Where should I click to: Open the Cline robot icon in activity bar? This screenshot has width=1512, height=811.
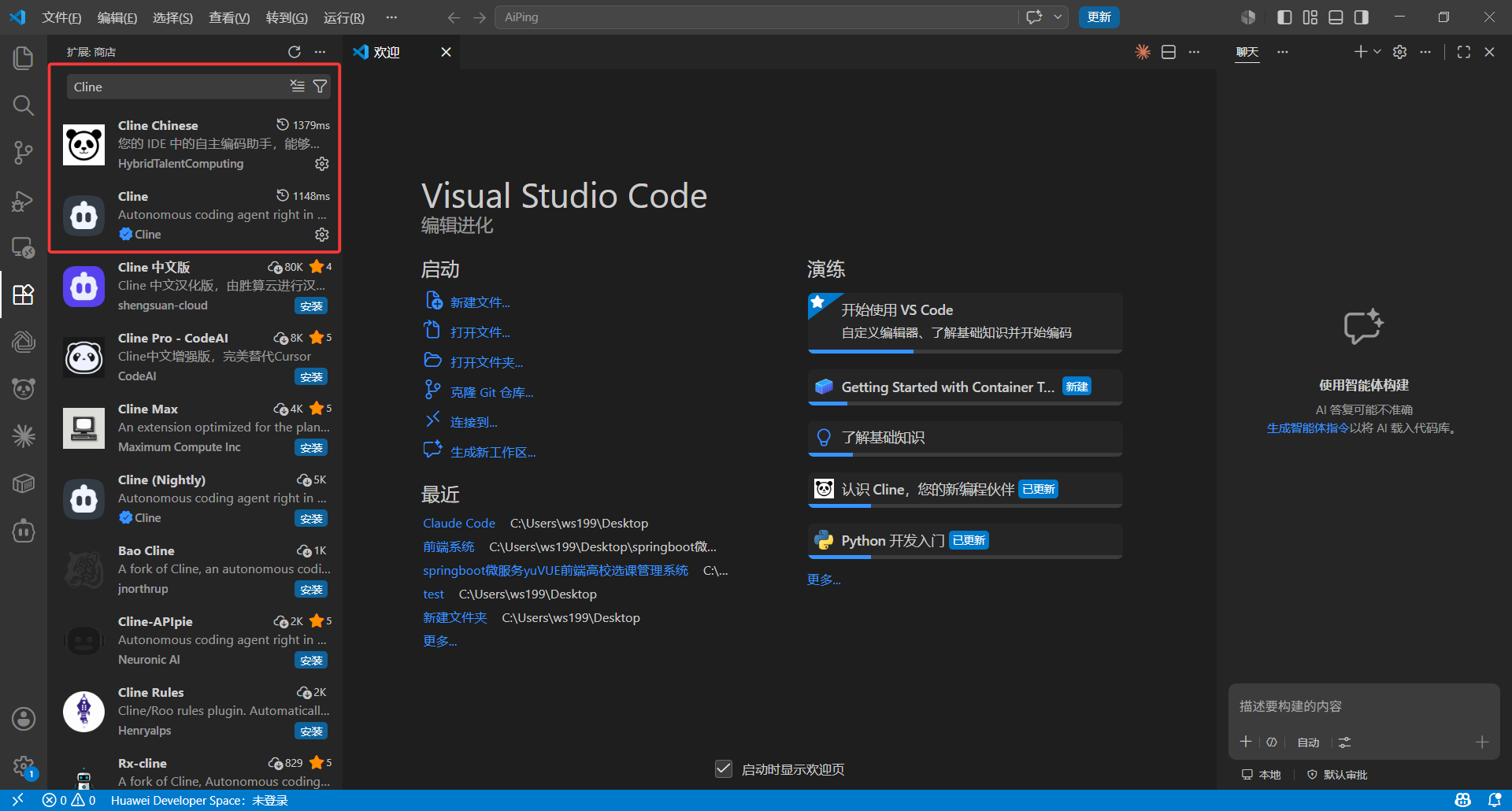tap(24, 531)
